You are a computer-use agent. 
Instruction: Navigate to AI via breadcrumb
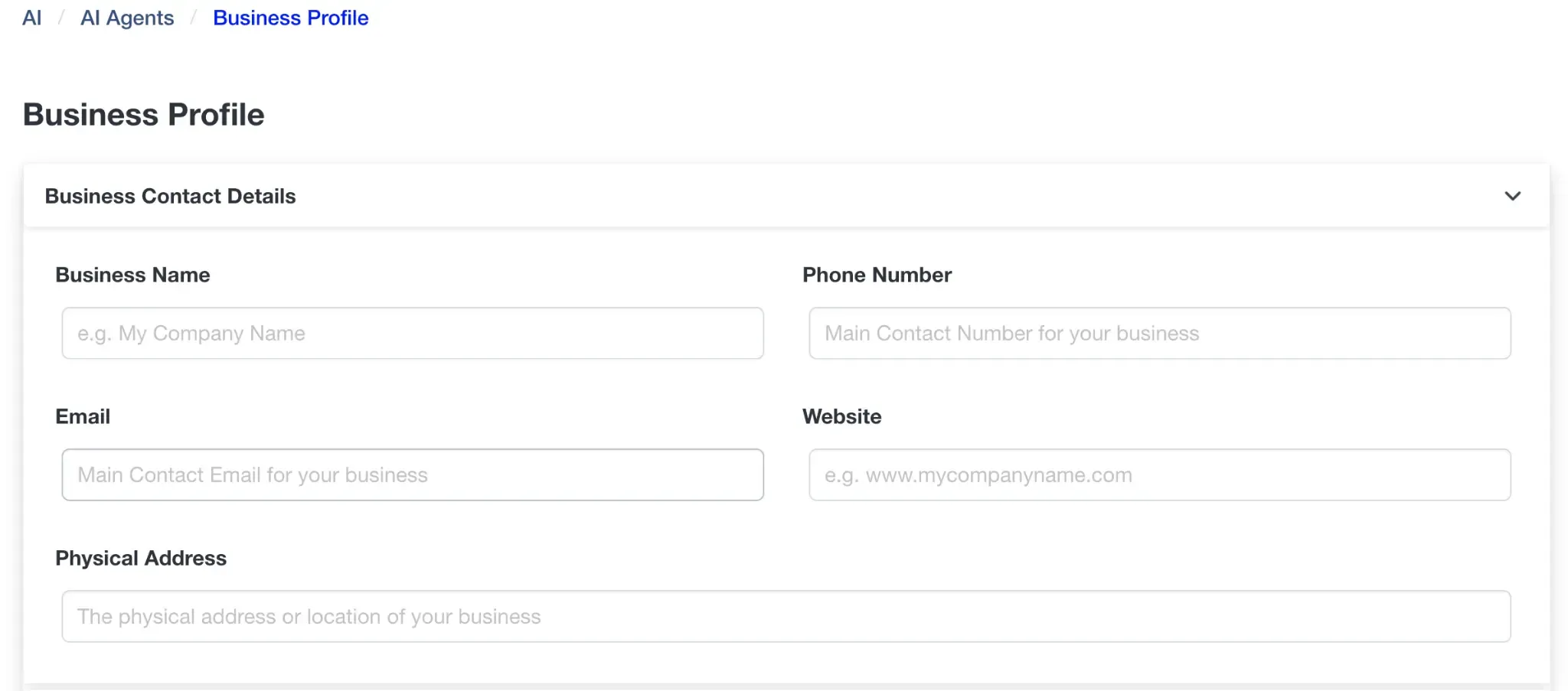click(31, 18)
